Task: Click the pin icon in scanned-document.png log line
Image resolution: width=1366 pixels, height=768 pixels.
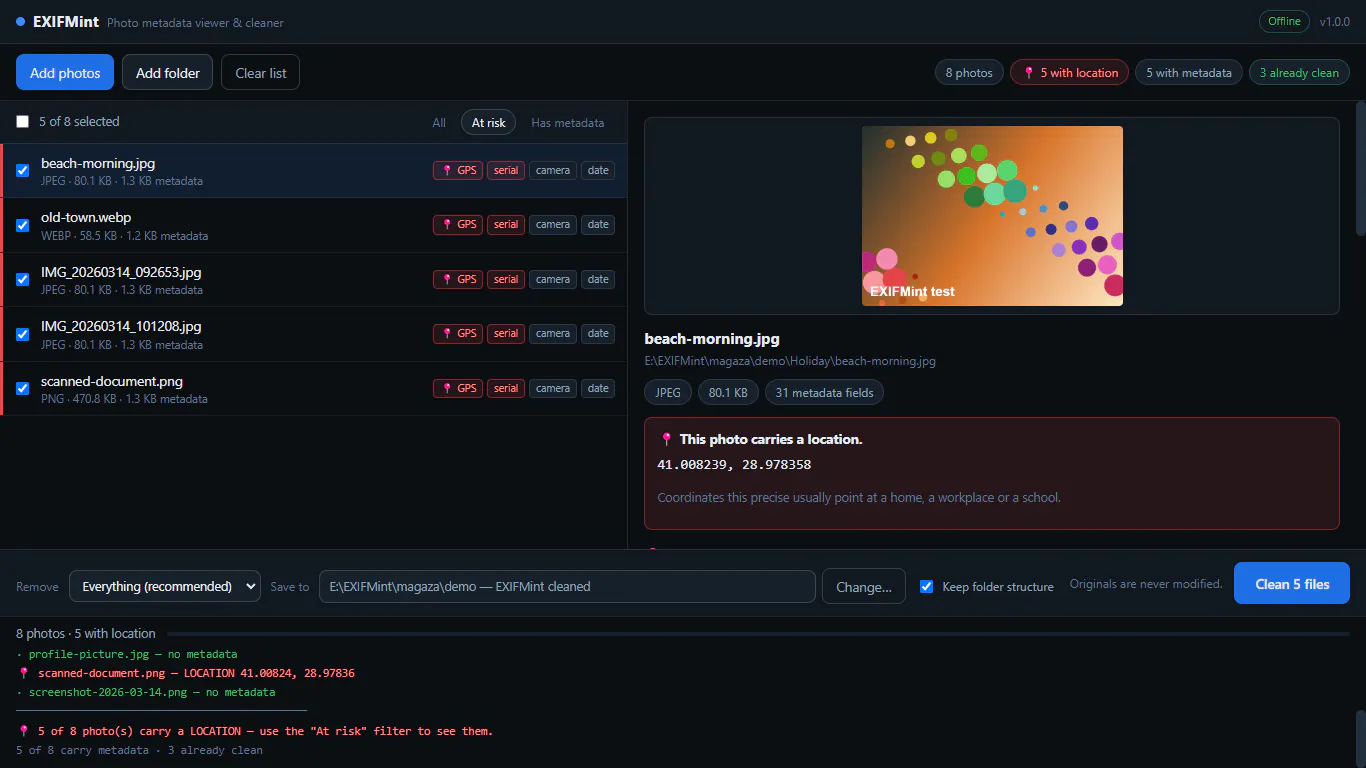Action: (x=24, y=673)
